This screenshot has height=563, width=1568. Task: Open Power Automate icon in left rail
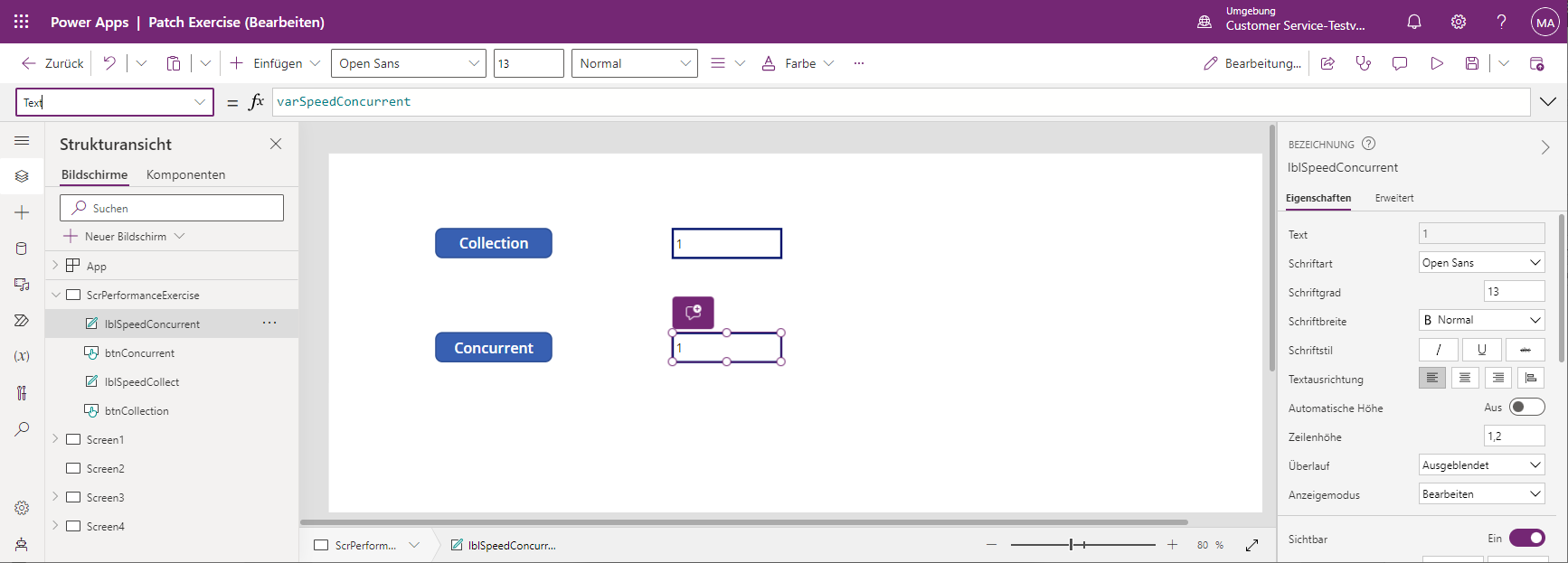[x=22, y=321]
